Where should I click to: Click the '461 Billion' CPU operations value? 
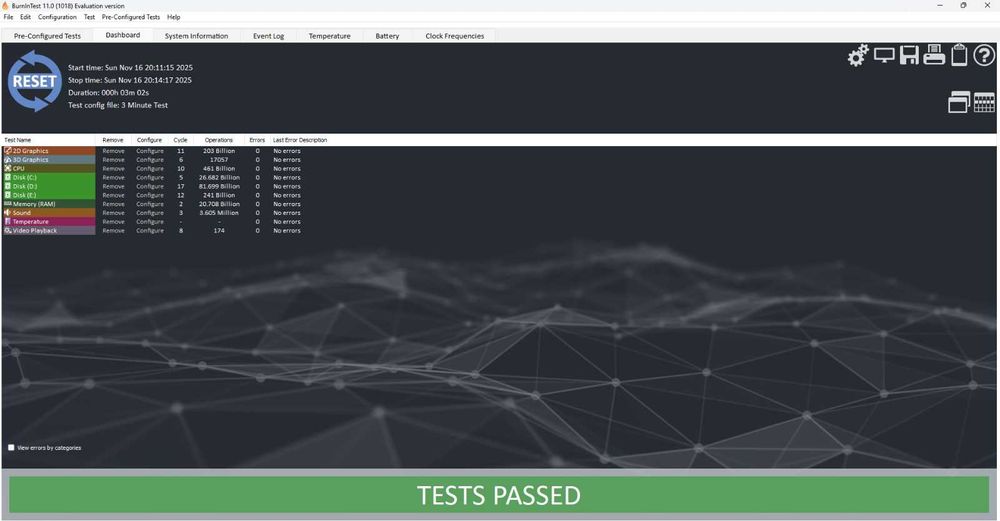(219, 169)
